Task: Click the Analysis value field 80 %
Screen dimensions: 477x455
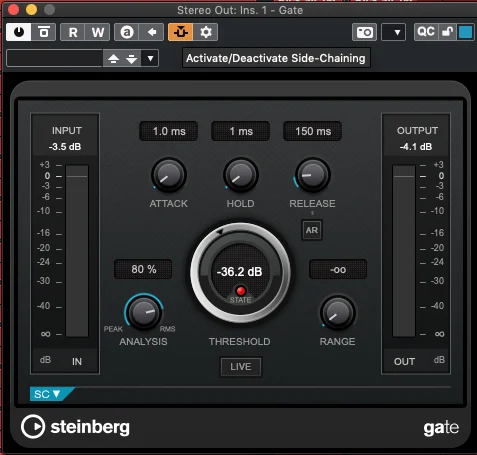Action: coord(143,269)
